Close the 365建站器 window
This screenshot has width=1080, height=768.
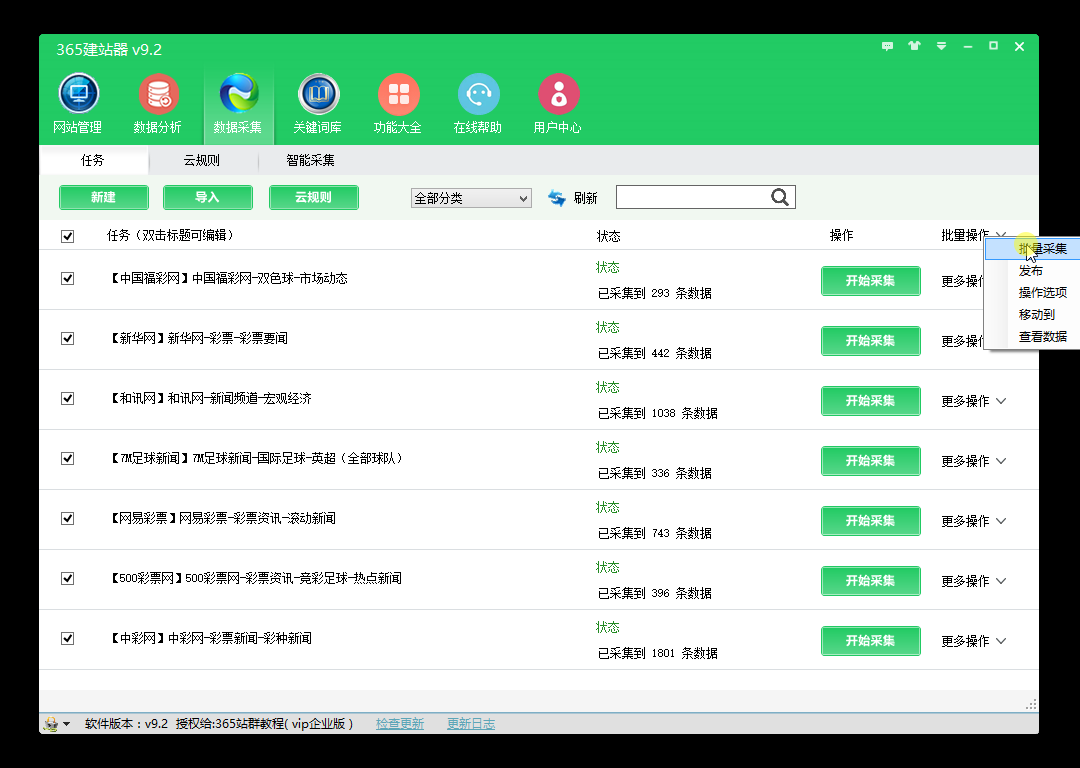pyautogui.click(x=1019, y=46)
